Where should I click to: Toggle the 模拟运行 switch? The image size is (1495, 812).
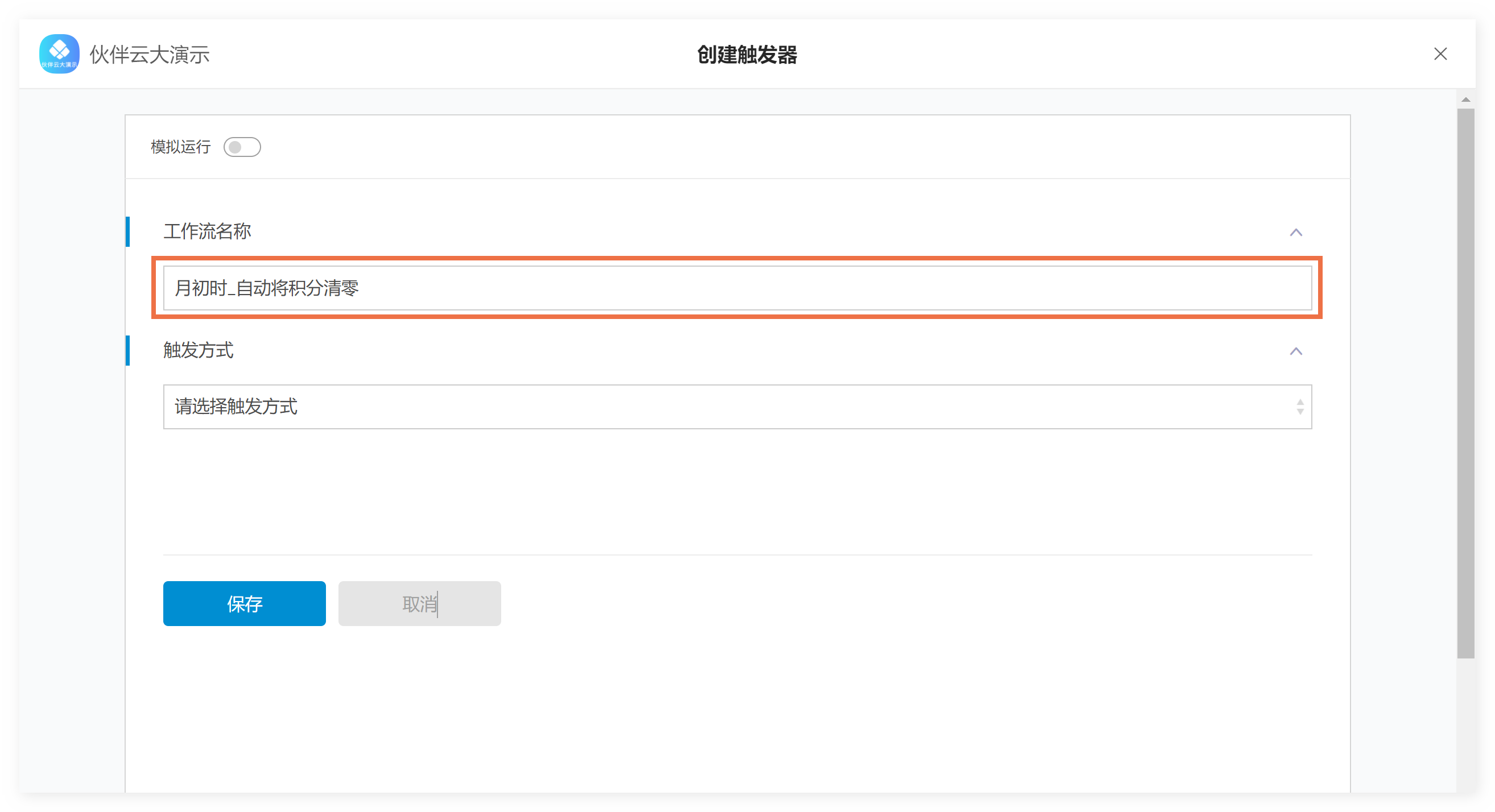pos(242,147)
